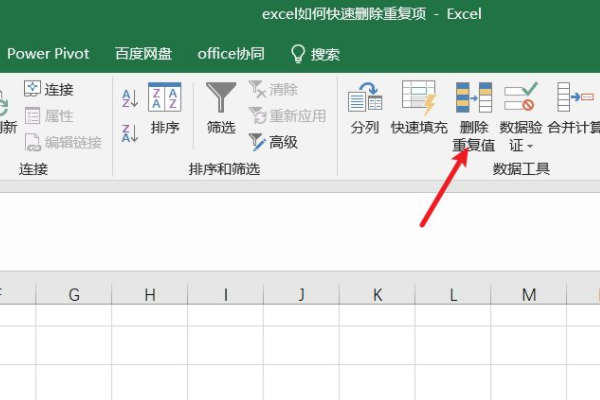Open the 排序 custom sort dialog
Screen dimensions: 600x400
[x=165, y=108]
